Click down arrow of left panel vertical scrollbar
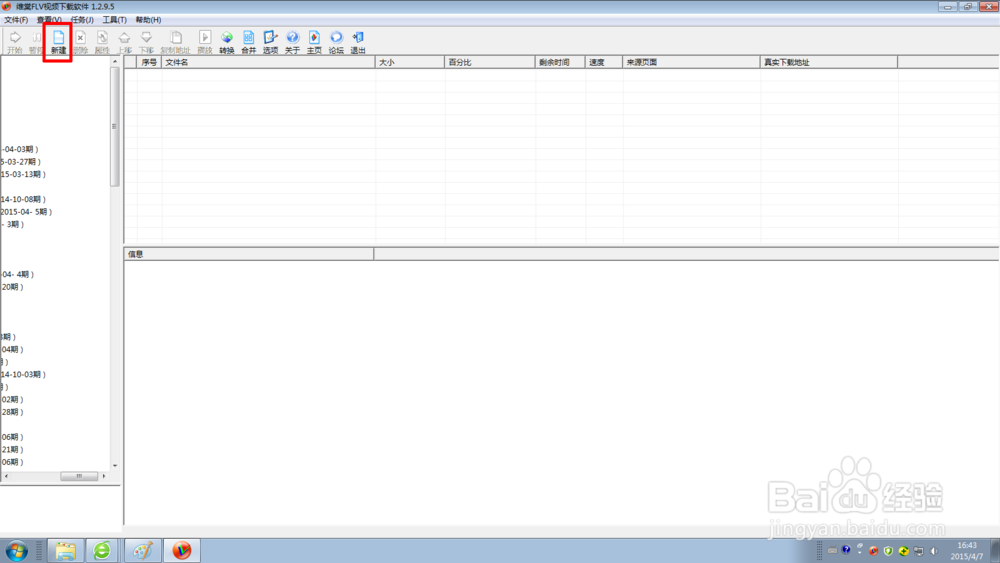 (x=115, y=465)
